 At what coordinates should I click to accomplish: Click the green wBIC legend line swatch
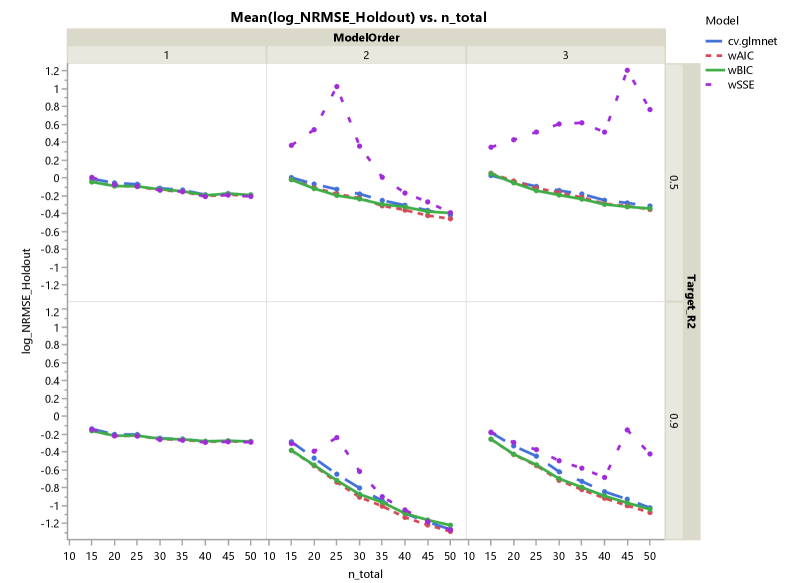click(714, 70)
